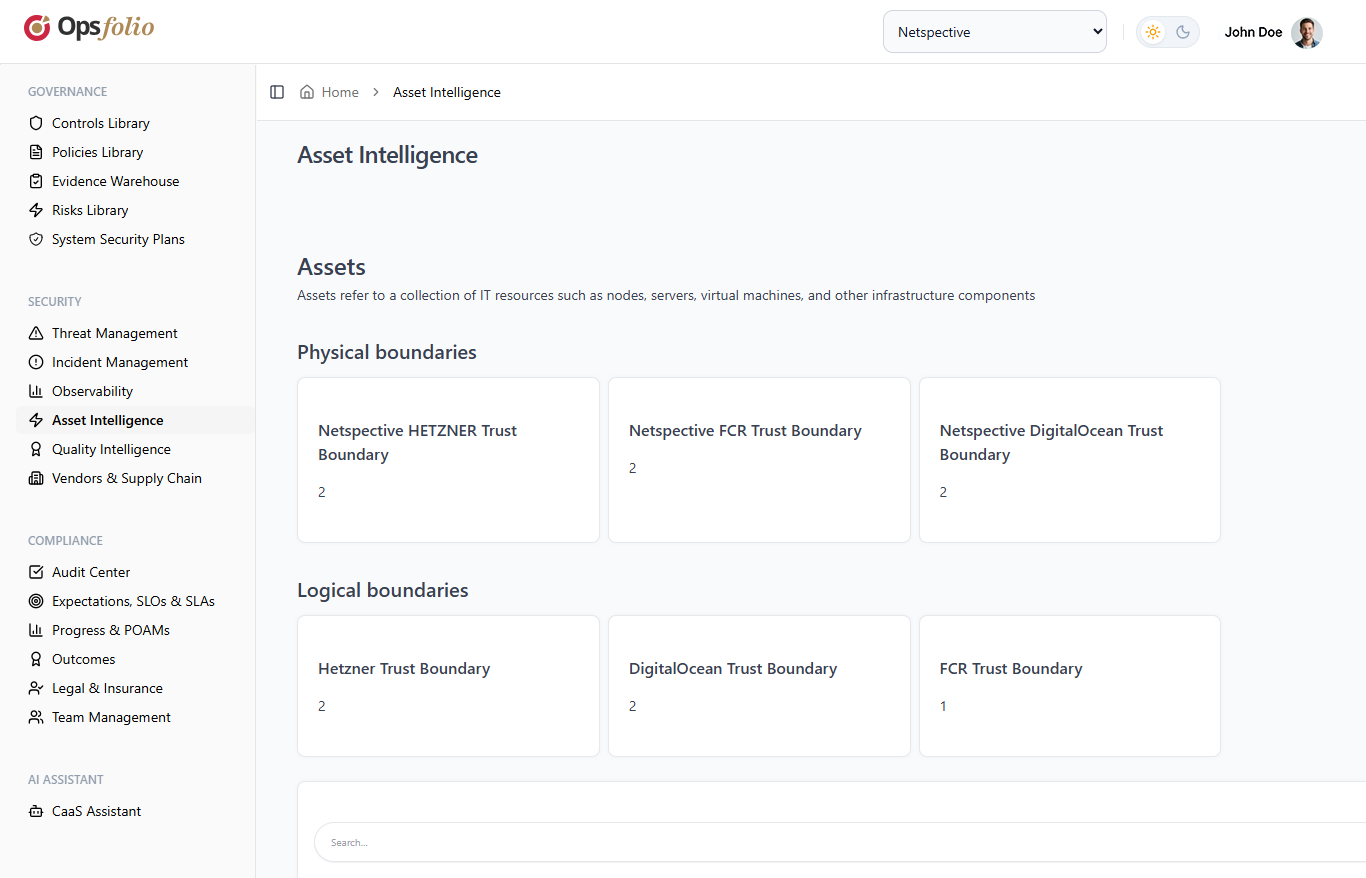Click the Policies Library document icon

pos(36,152)
